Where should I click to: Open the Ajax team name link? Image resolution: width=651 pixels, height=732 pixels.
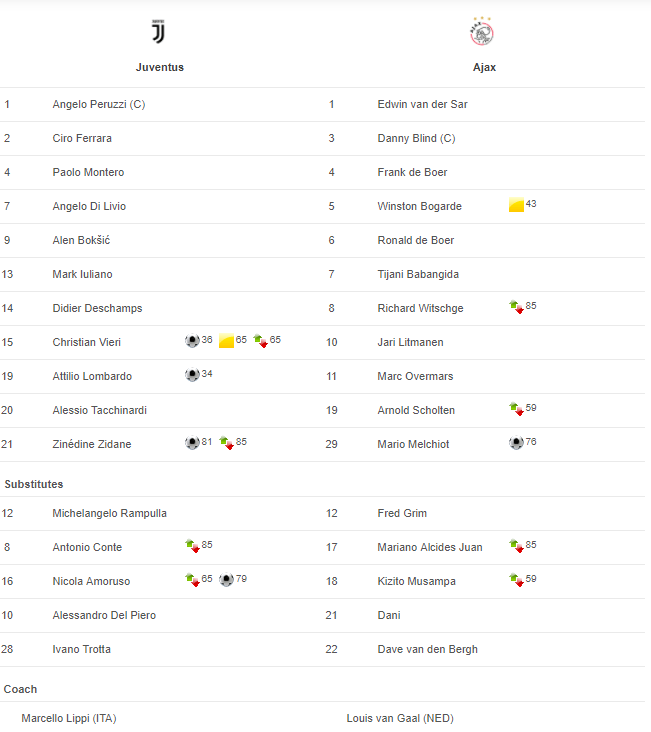(x=484, y=67)
